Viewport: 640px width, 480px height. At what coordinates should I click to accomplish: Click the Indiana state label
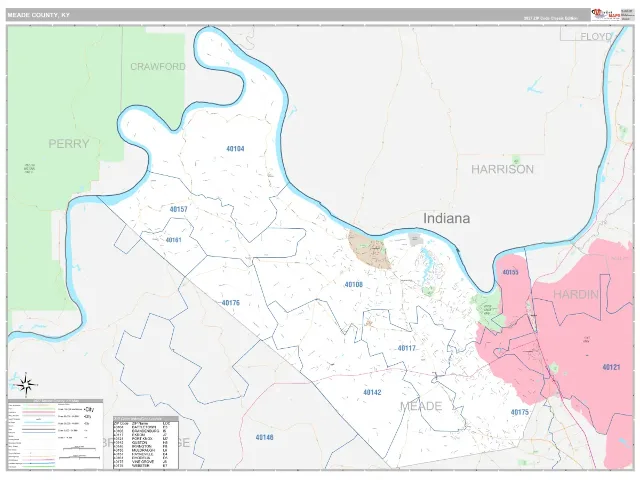point(447,218)
